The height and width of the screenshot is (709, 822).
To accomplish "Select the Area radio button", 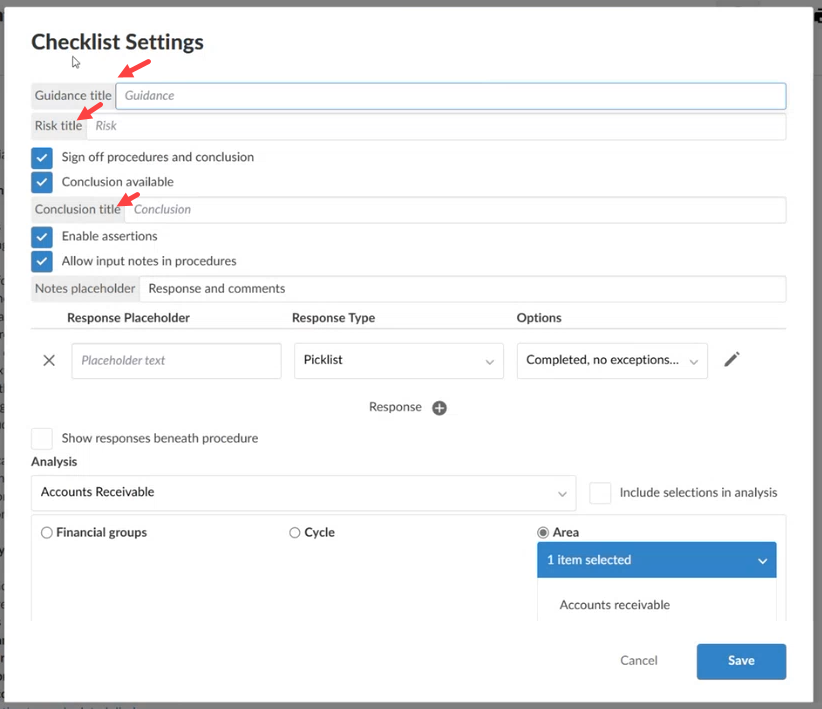I will 541,532.
